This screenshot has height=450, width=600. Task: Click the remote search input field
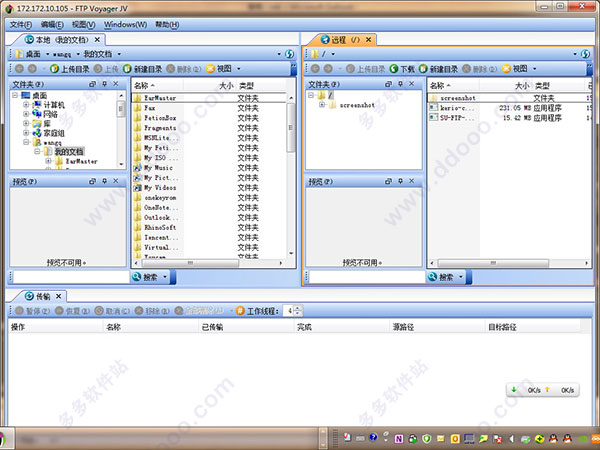point(368,277)
